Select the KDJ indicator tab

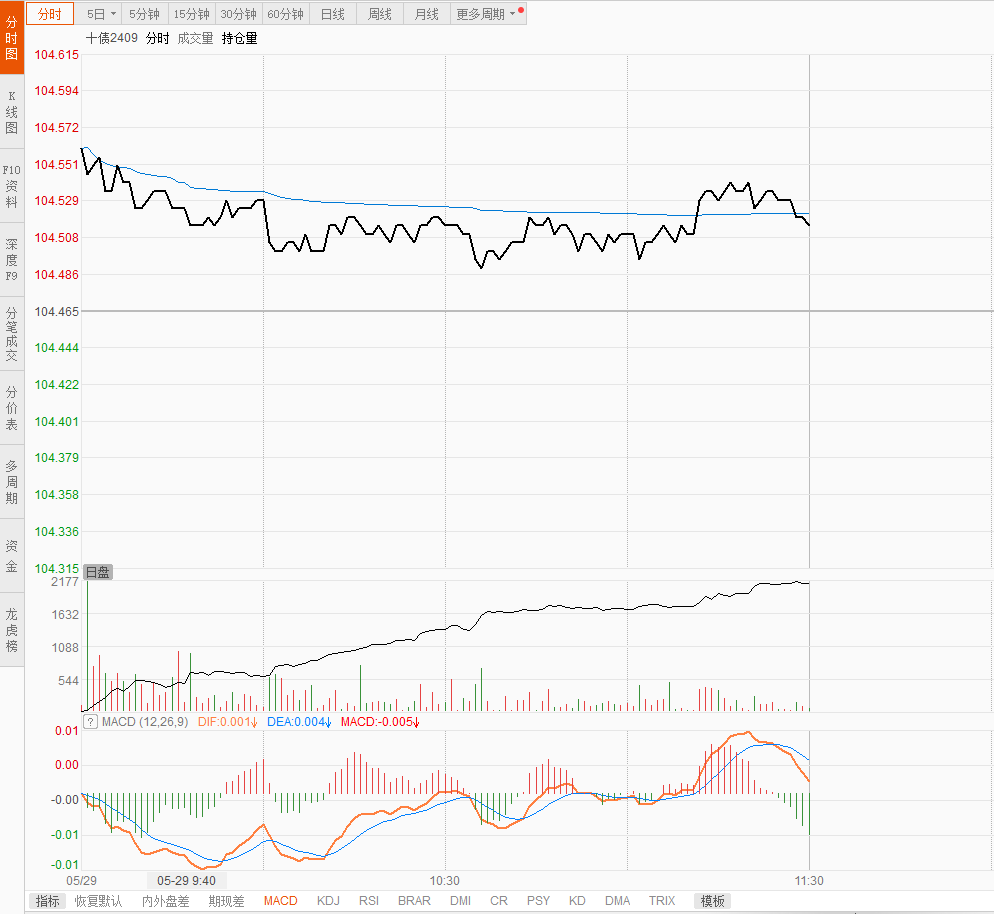(328, 901)
